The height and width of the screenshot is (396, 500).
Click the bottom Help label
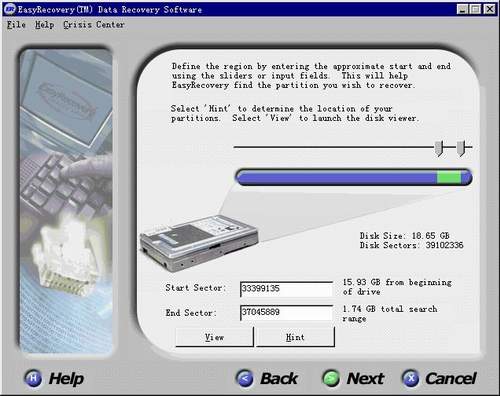pyautogui.click(x=66, y=379)
